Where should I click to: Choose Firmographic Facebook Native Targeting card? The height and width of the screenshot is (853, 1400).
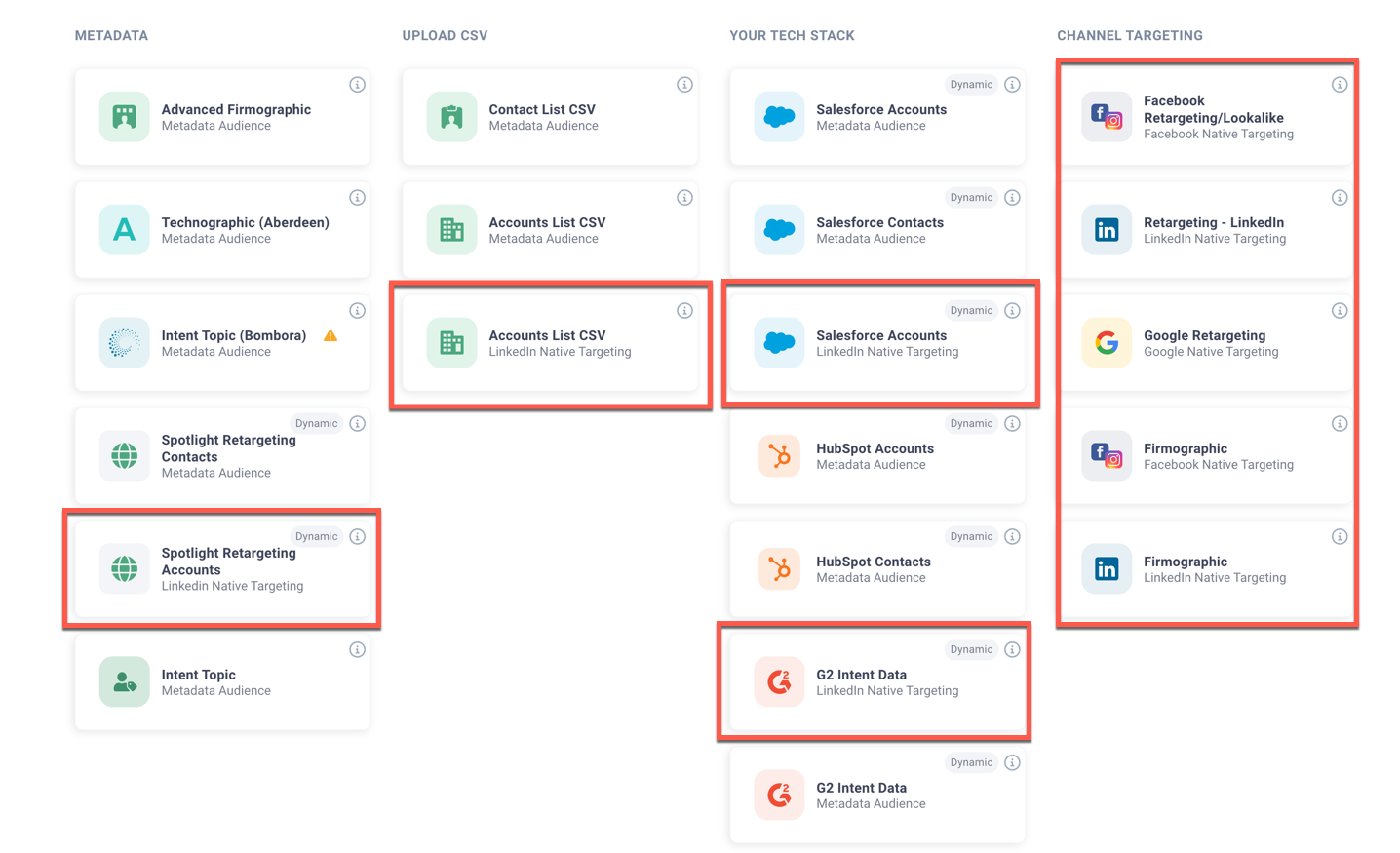click(1207, 456)
